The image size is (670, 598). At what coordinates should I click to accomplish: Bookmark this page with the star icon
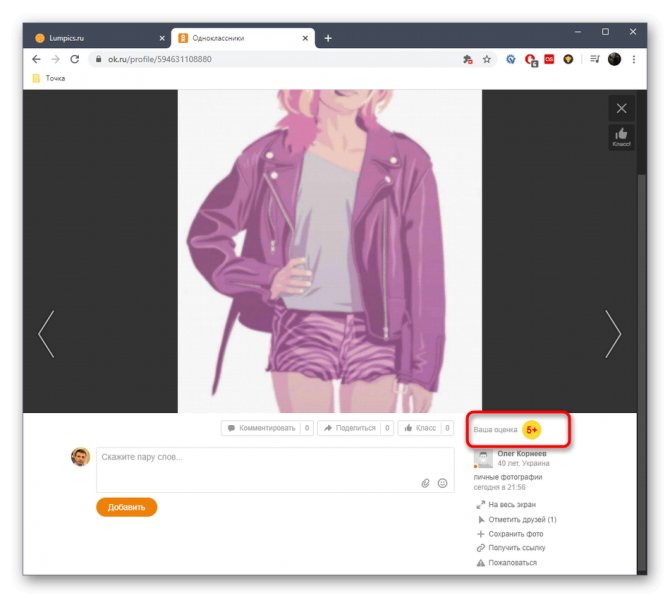(487, 59)
